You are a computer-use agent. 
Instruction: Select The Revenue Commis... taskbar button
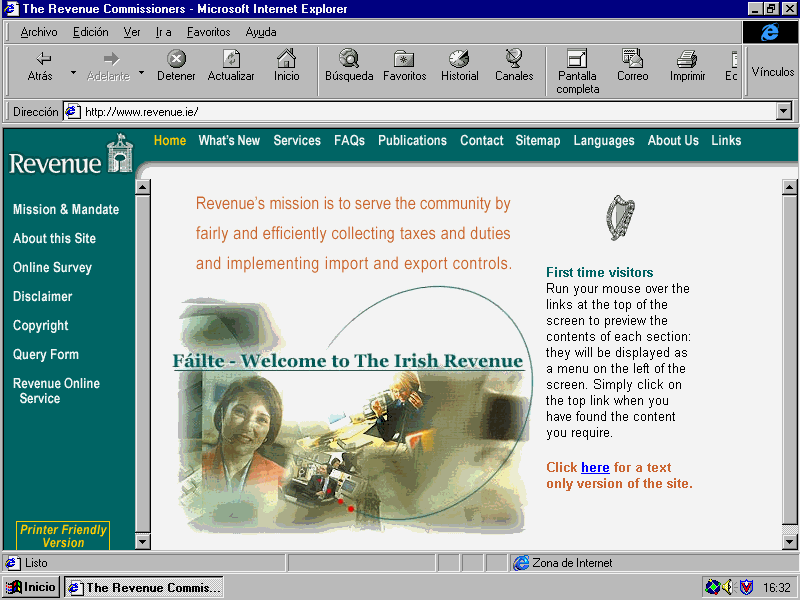(x=144, y=587)
